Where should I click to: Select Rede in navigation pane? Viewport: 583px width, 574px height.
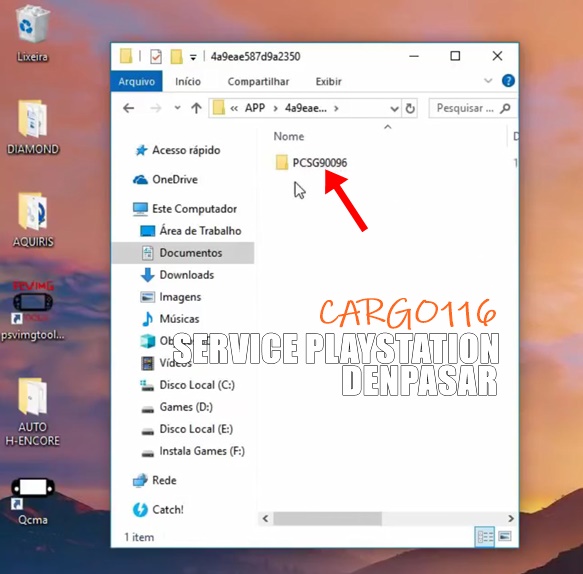(155, 480)
